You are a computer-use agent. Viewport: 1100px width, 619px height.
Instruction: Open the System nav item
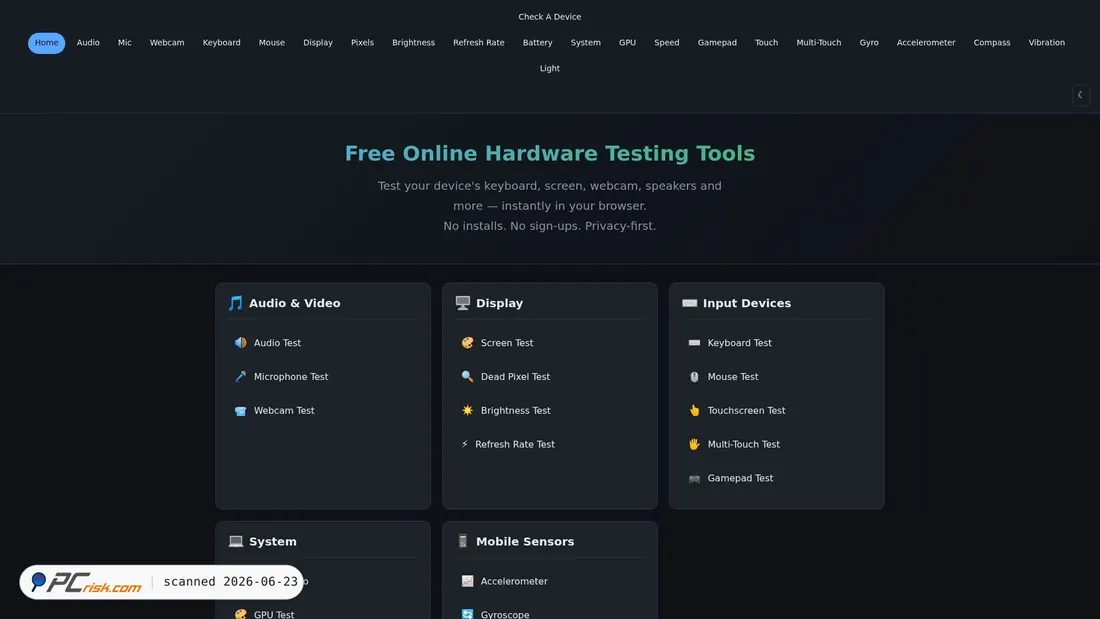click(x=585, y=43)
